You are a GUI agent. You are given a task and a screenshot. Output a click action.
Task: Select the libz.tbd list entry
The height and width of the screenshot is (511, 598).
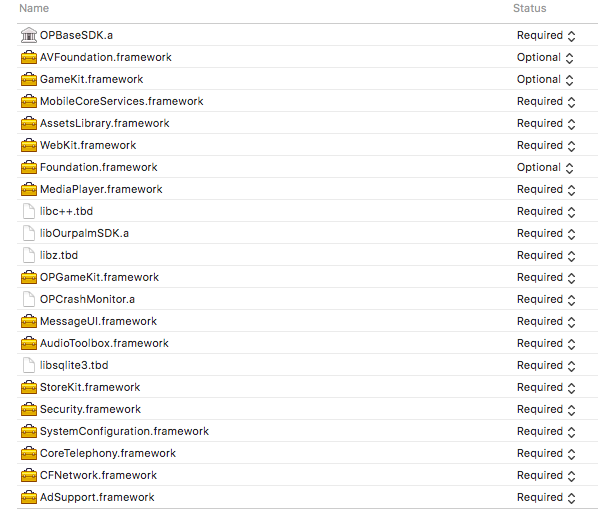(x=307, y=255)
